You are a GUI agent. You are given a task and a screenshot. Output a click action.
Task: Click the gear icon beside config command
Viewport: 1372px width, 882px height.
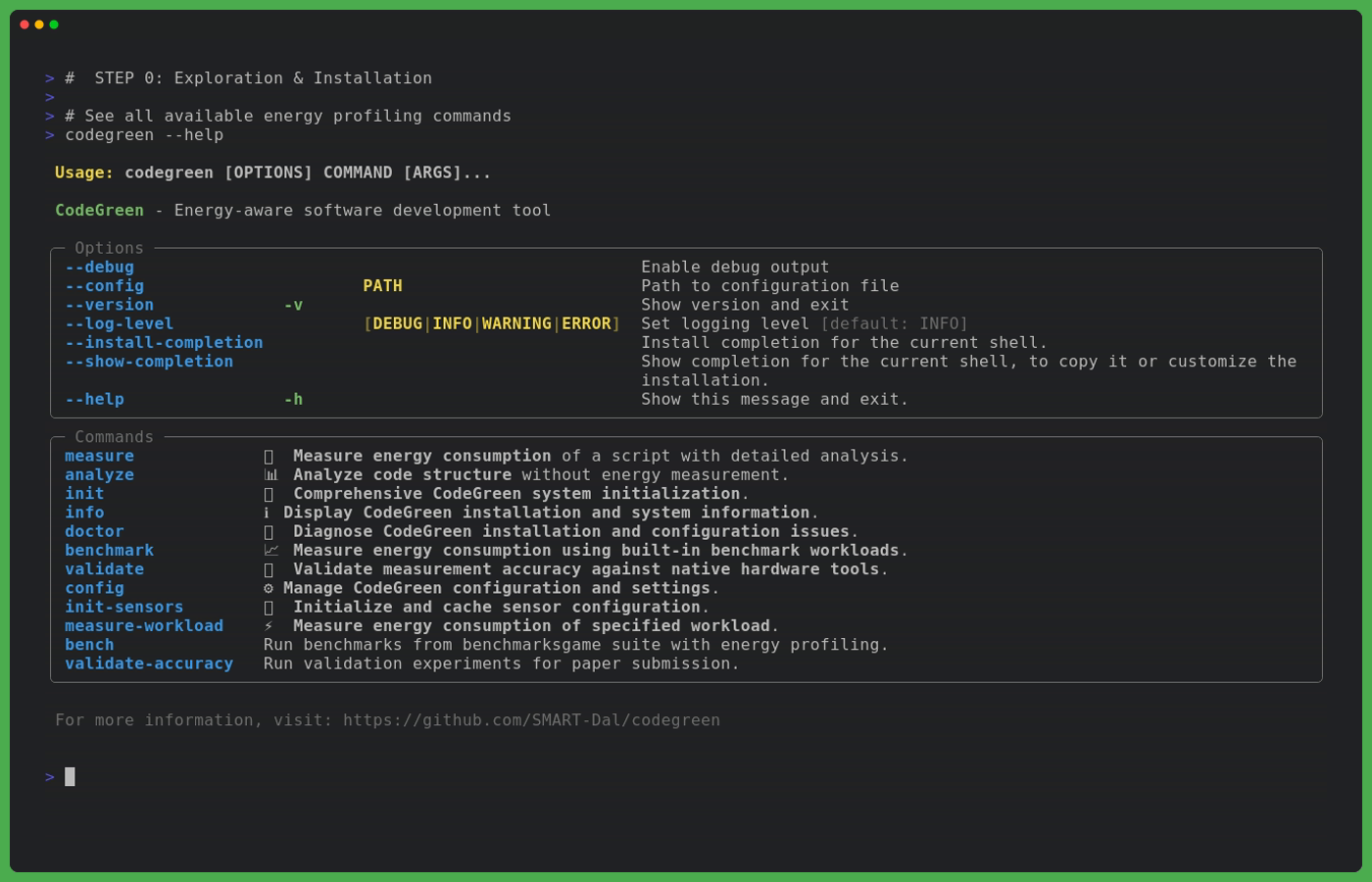tap(269, 588)
